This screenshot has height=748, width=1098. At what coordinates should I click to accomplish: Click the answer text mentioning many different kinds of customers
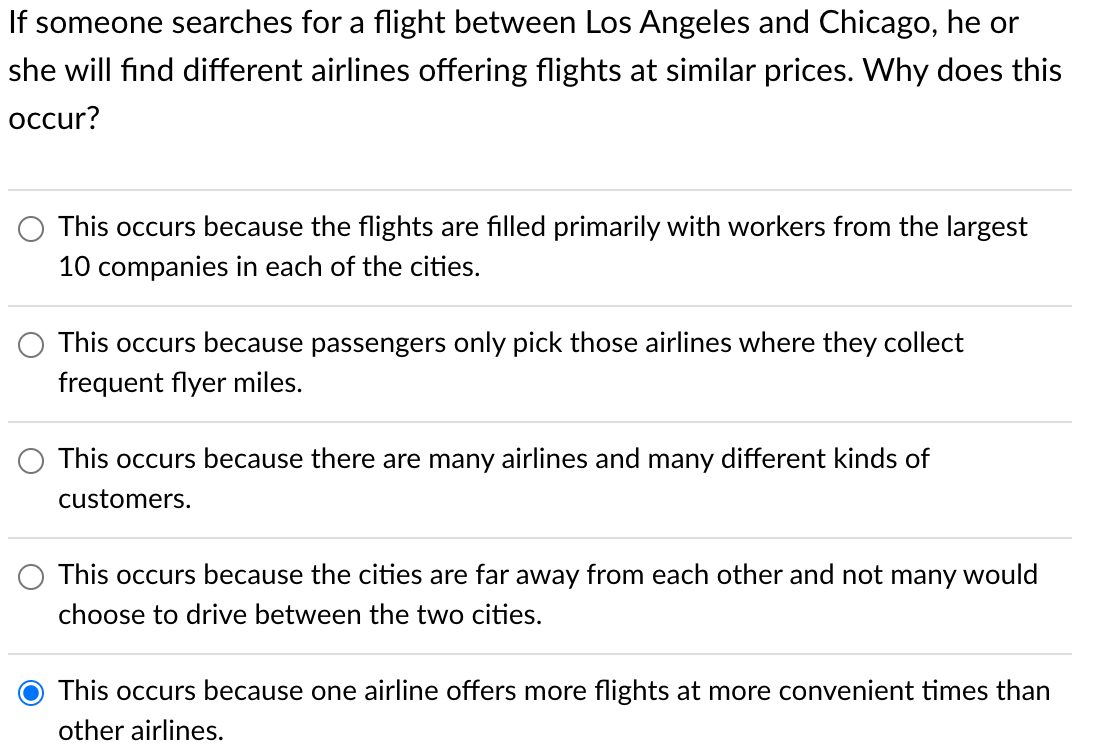(x=494, y=478)
